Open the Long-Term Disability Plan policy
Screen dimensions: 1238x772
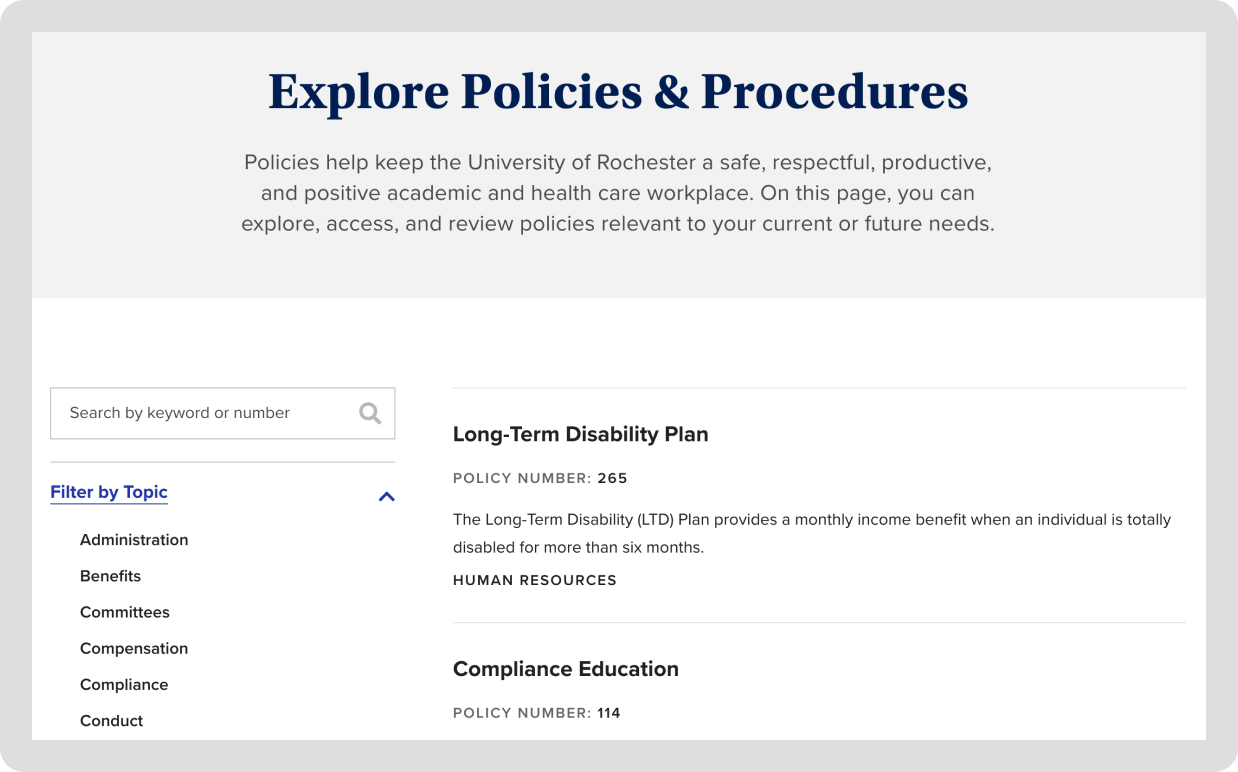pyautogui.click(x=580, y=434)
